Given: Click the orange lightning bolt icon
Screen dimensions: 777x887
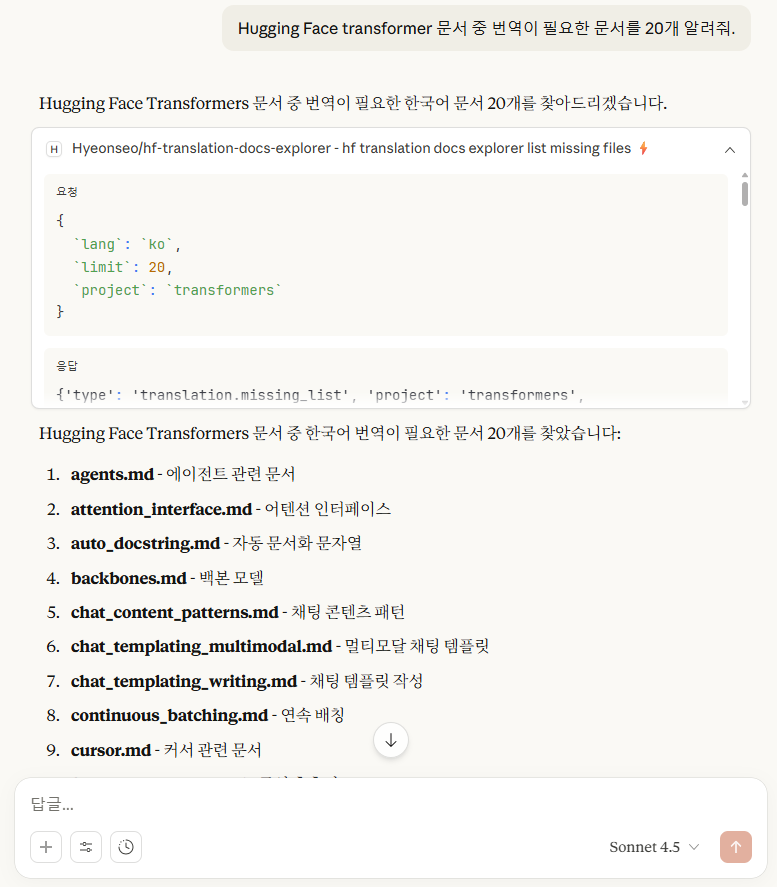Looking at the screenshot, I should click(x=644, y=149).
